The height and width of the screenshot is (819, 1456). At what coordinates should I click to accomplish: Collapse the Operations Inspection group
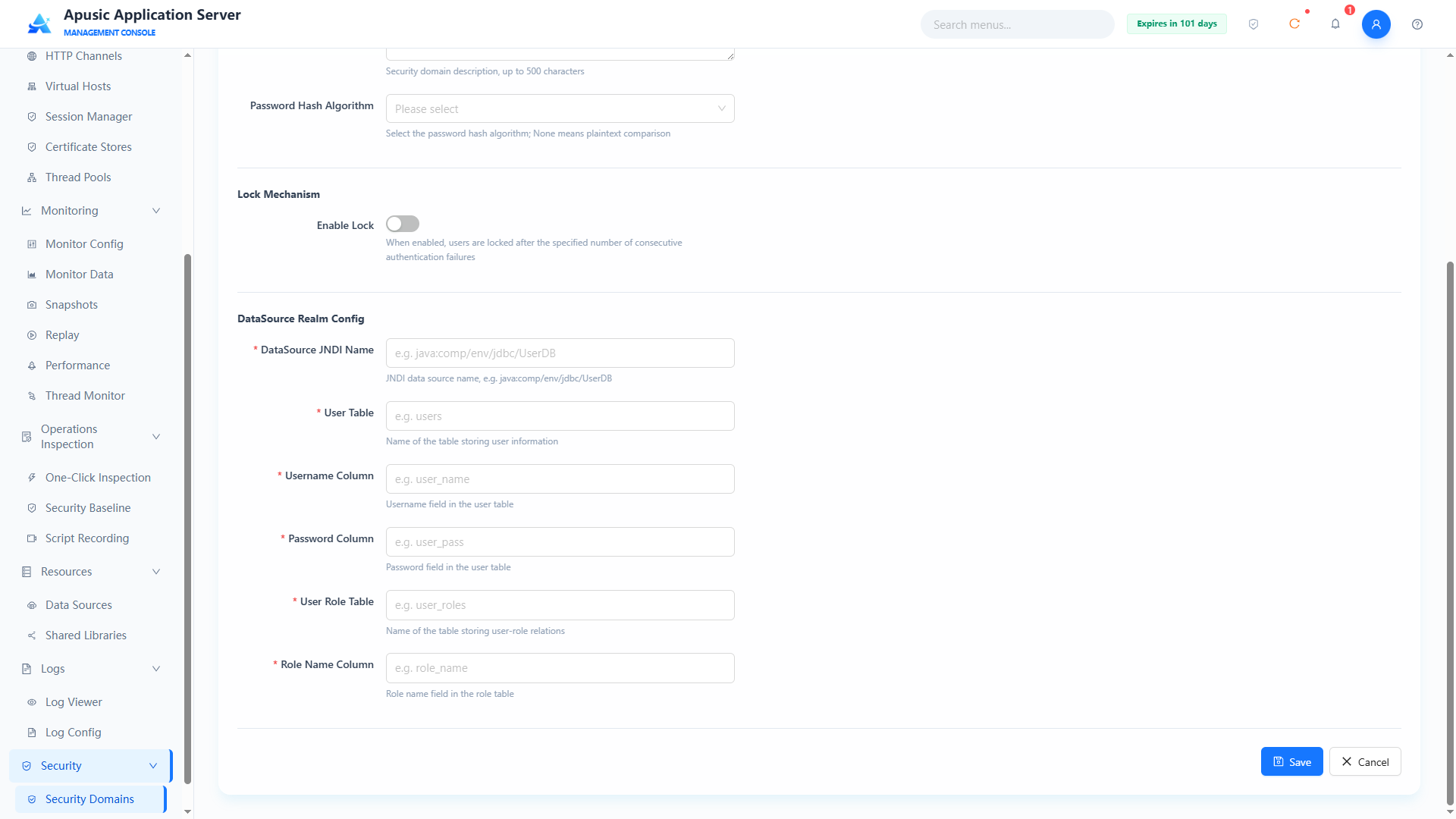91,437
